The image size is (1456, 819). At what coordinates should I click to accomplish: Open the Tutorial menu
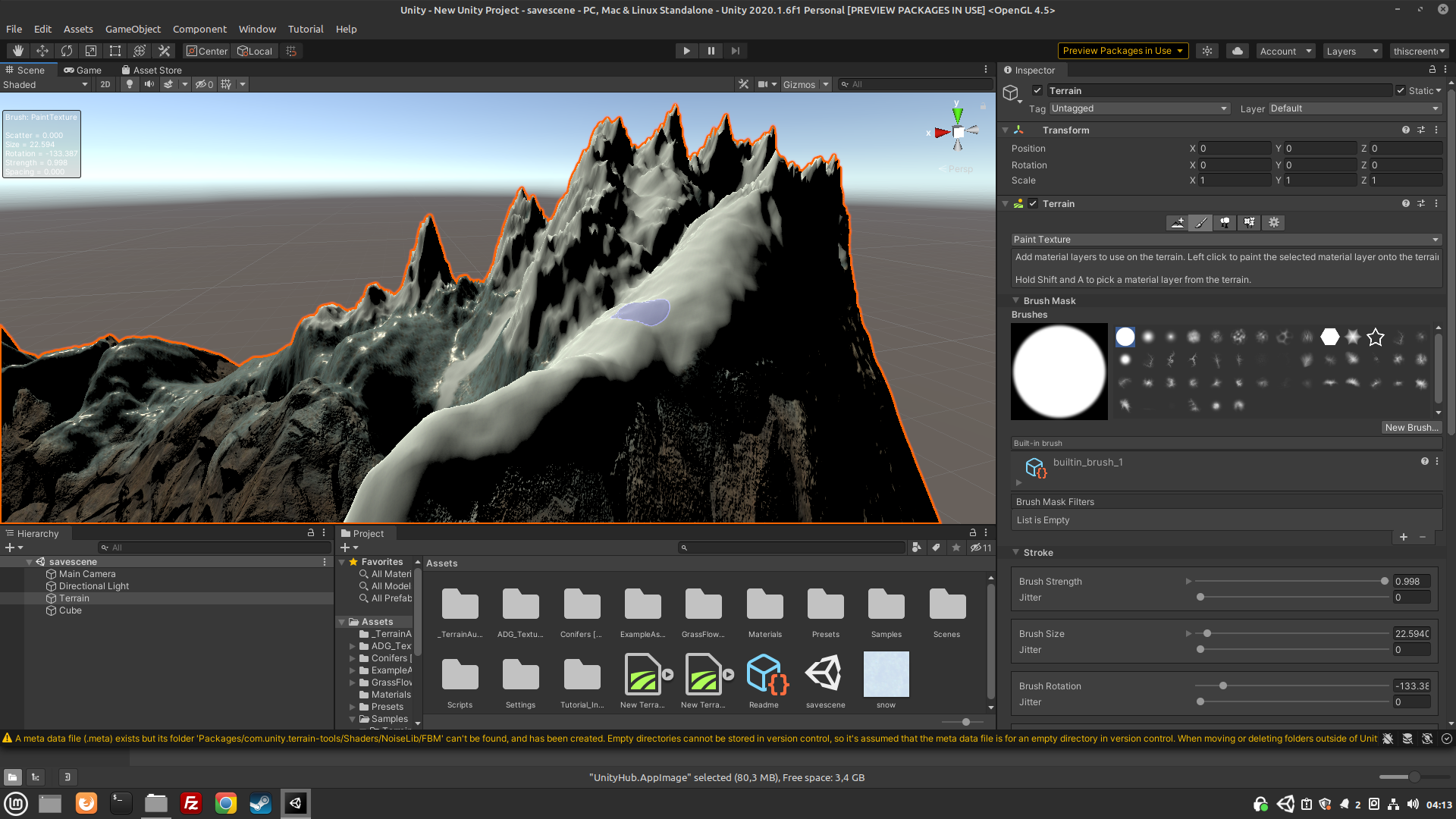click(306, 29)
